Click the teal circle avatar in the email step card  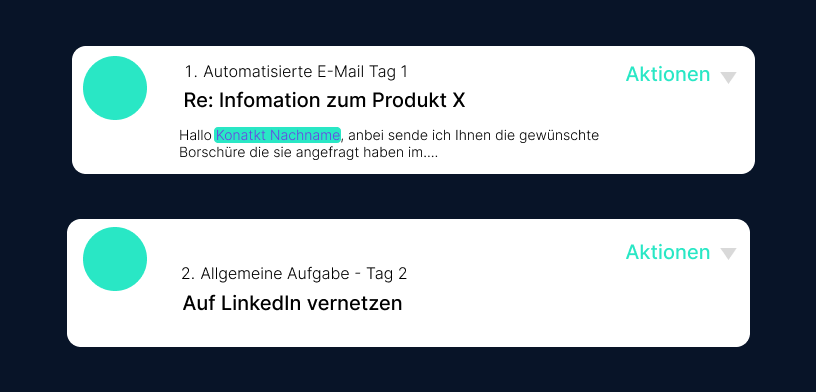(x=115, y=88)
